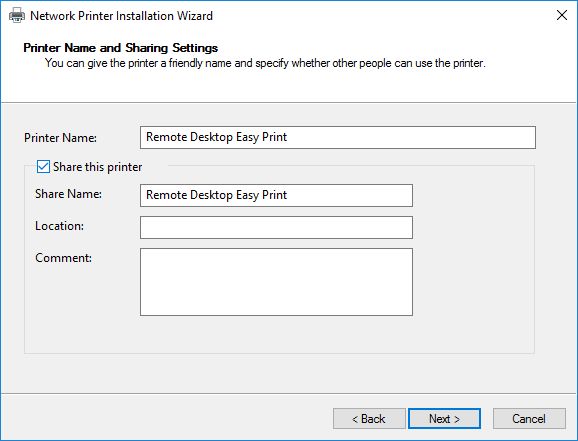Click inside the Comment text area
The height and width of the screenshot is (441, 578).
pos(276,282)
